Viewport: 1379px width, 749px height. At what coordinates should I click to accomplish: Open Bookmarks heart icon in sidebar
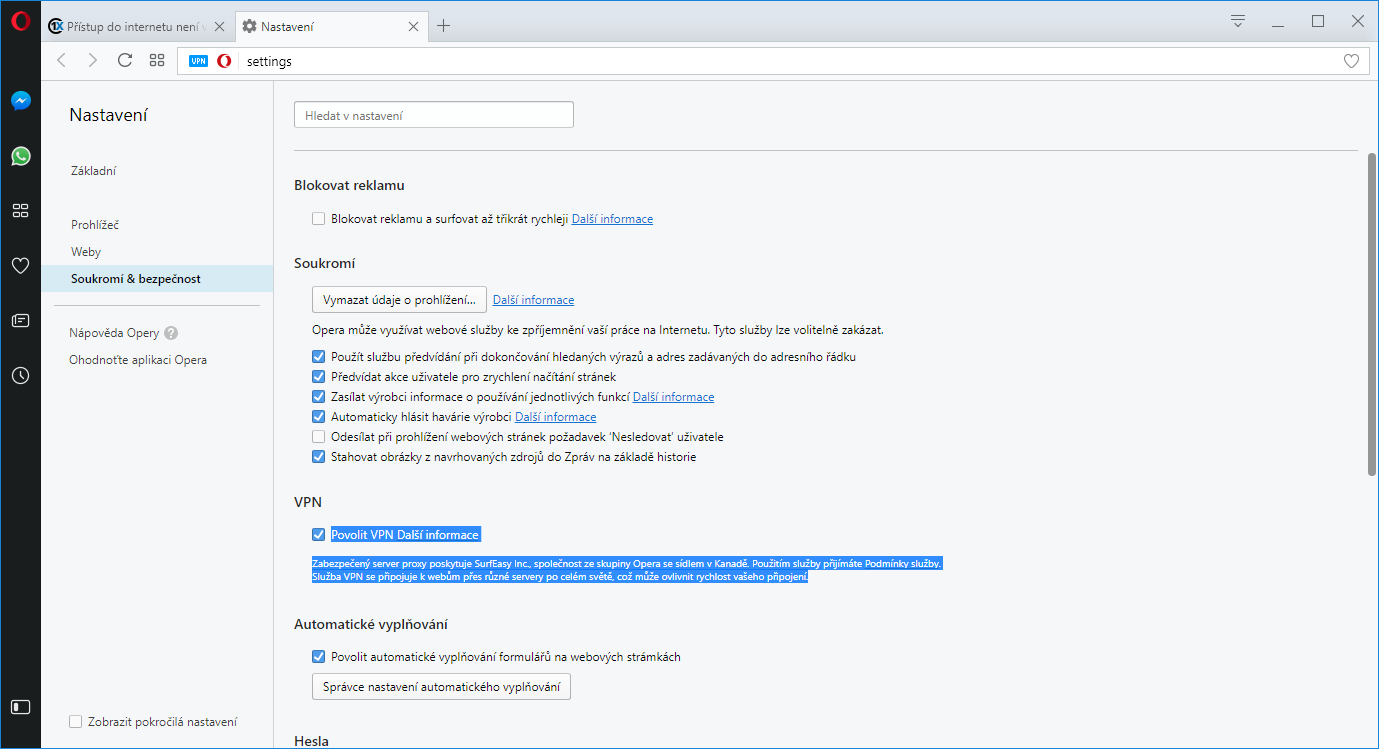[x=20, y=266]
